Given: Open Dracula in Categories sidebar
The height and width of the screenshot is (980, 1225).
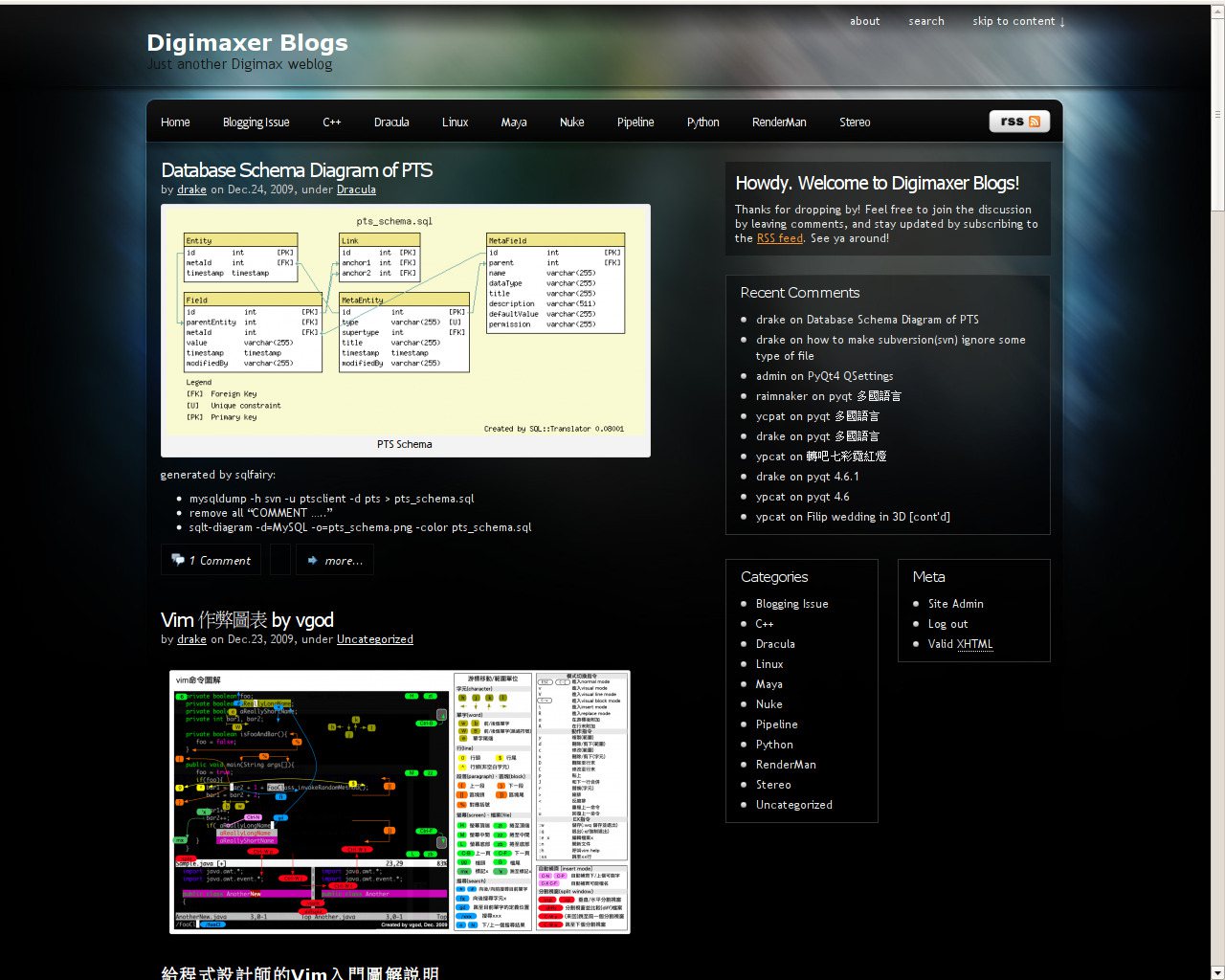Looking at the screenshot, I should coord(775,644).
